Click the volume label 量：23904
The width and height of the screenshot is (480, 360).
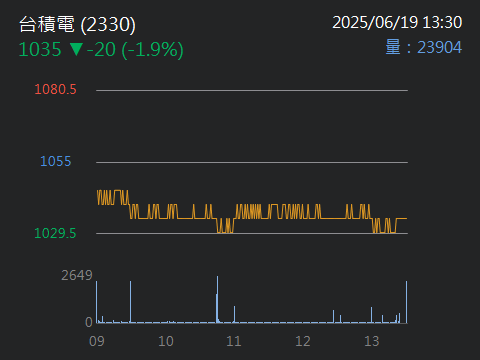point(424,47)
